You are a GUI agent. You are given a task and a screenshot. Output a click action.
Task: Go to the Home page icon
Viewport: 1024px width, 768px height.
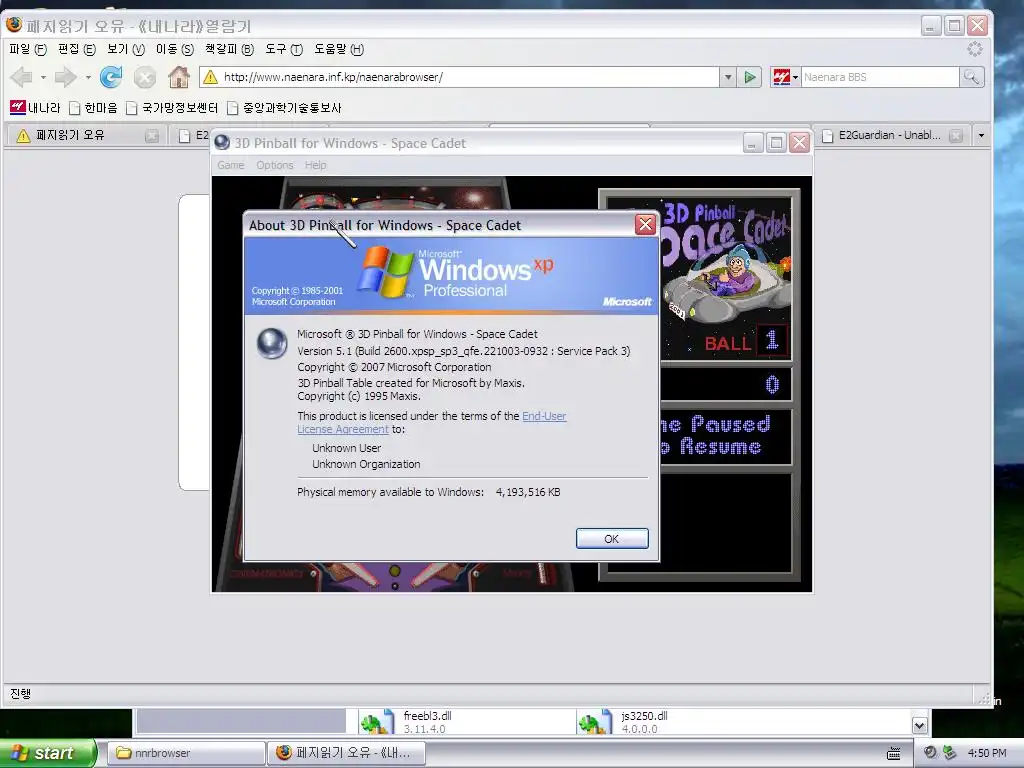[178, 77]
